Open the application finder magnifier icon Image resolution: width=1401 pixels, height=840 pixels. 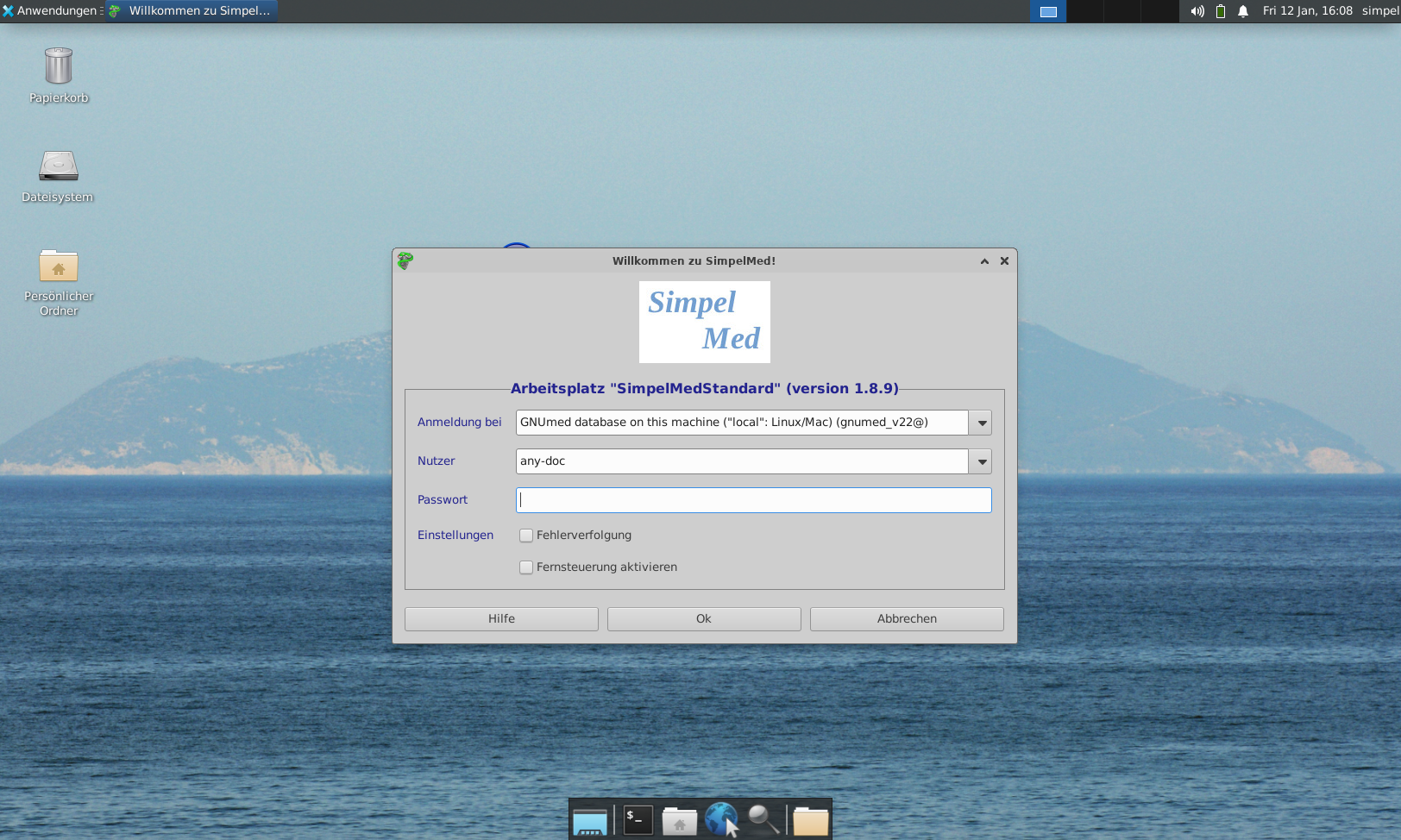(763, 819)
